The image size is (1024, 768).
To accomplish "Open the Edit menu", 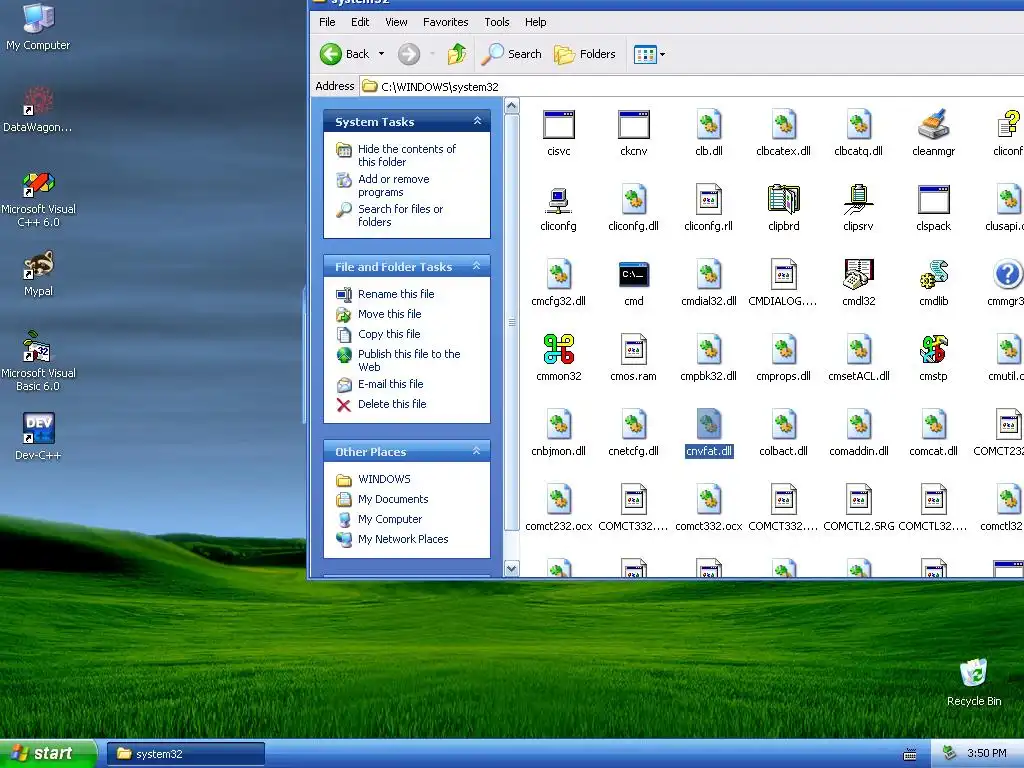I will point(360,22).
